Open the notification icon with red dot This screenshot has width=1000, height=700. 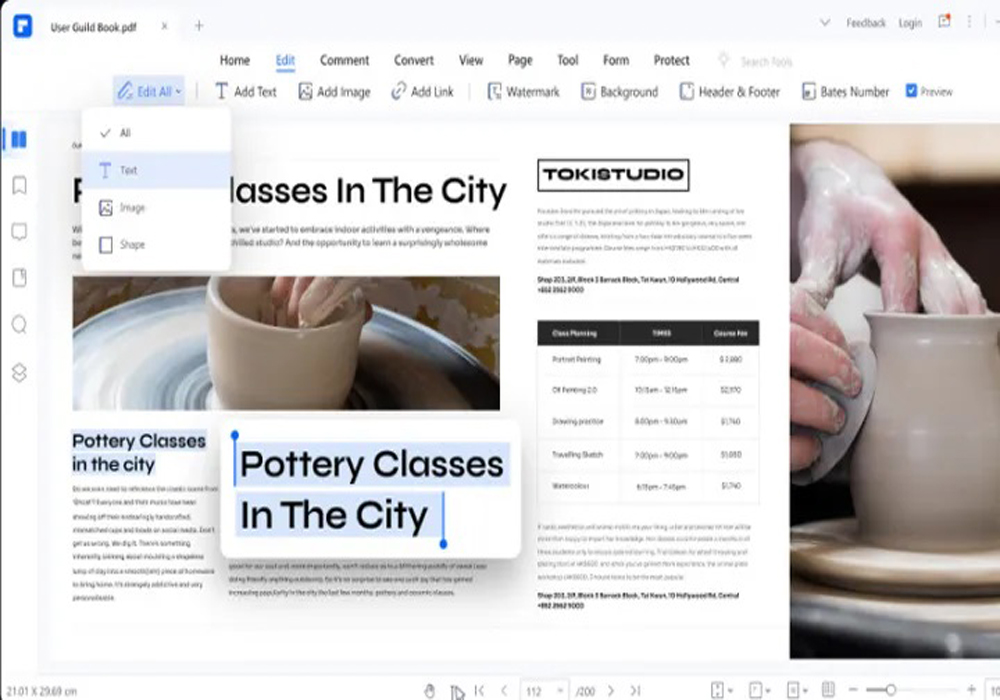tap(944, 21)
